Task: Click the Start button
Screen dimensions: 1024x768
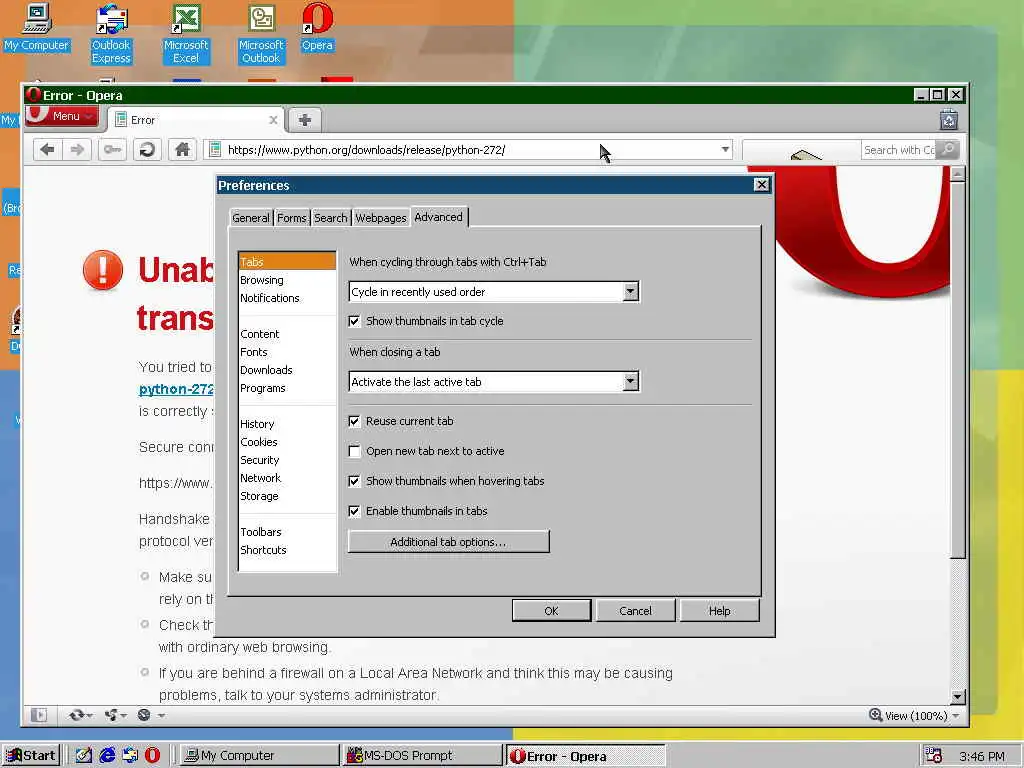Action: [x=31, y=756]
